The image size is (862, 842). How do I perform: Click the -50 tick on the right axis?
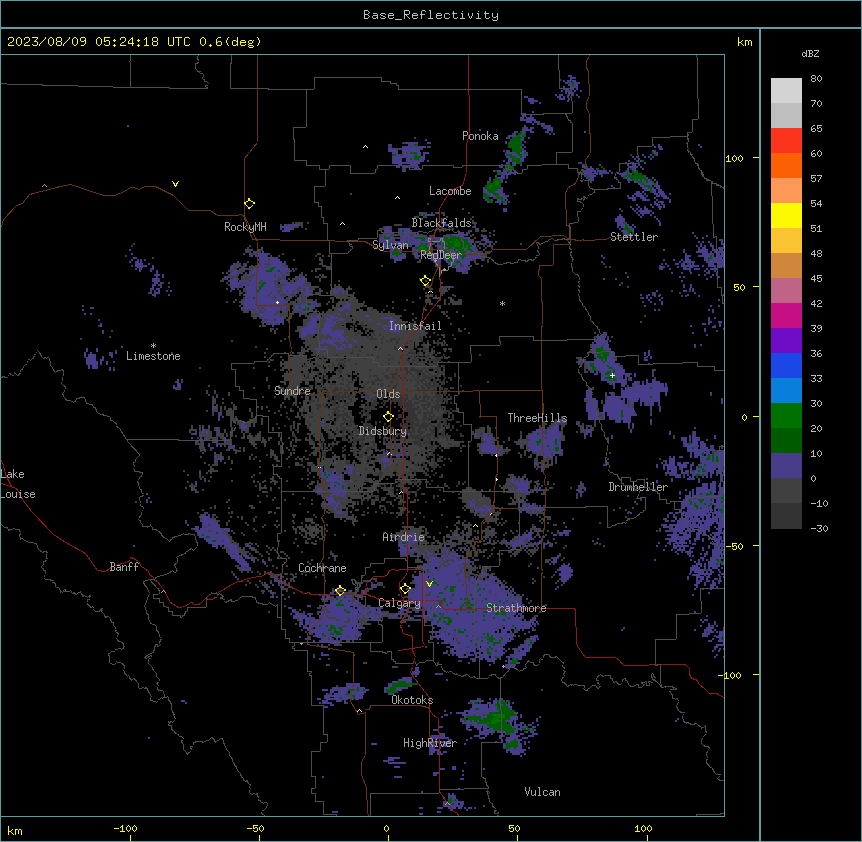coord(734,546)
